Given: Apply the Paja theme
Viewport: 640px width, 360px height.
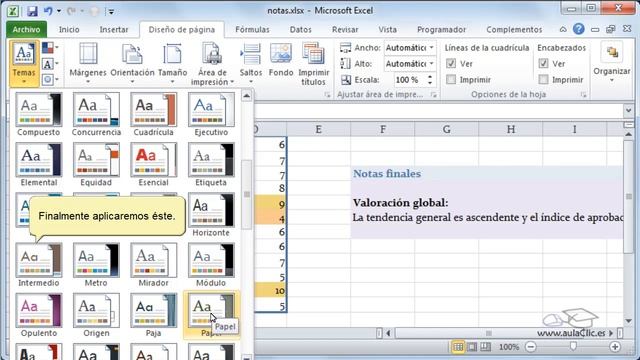Looking at the screenshot, I should [153, 315].
